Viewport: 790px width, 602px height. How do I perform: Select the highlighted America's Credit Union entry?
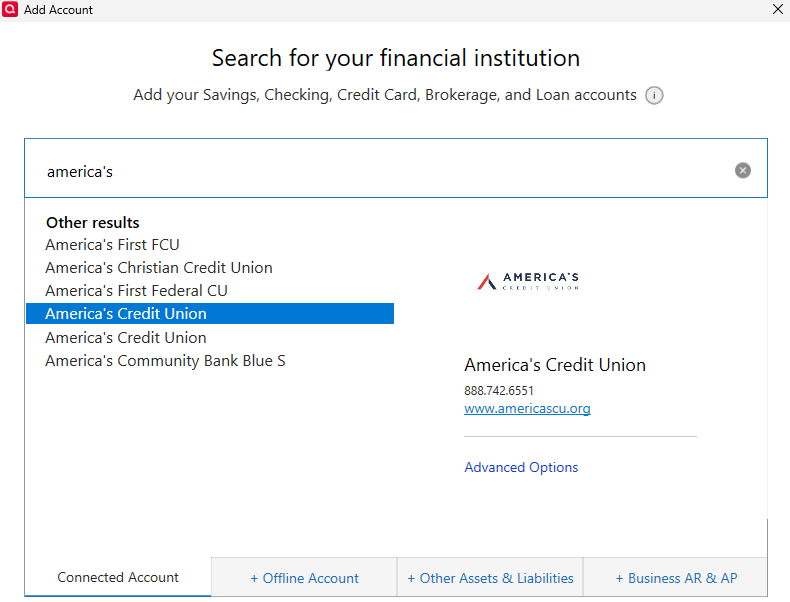[x=126, y=313]
